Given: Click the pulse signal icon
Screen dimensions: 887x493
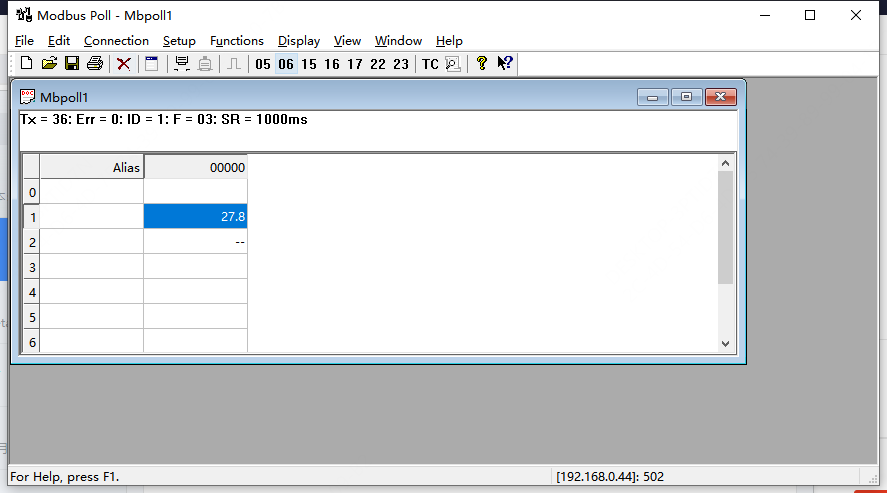Looking at the screenshot, I should [x=234, y=63].
